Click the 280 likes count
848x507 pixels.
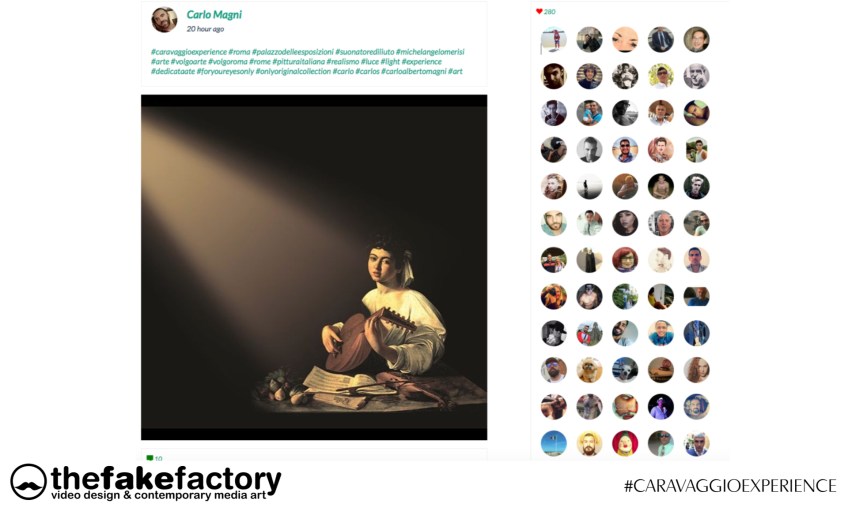549,11
